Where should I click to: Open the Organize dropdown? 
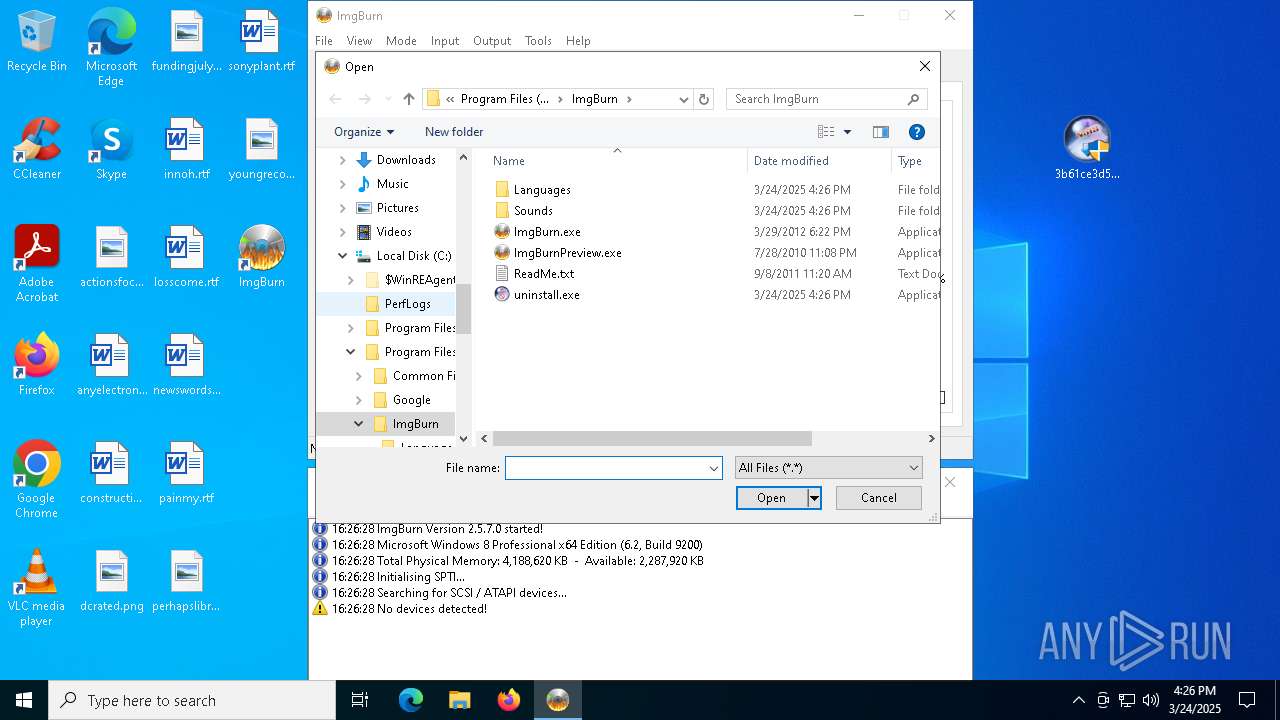(x=364, y=132)
